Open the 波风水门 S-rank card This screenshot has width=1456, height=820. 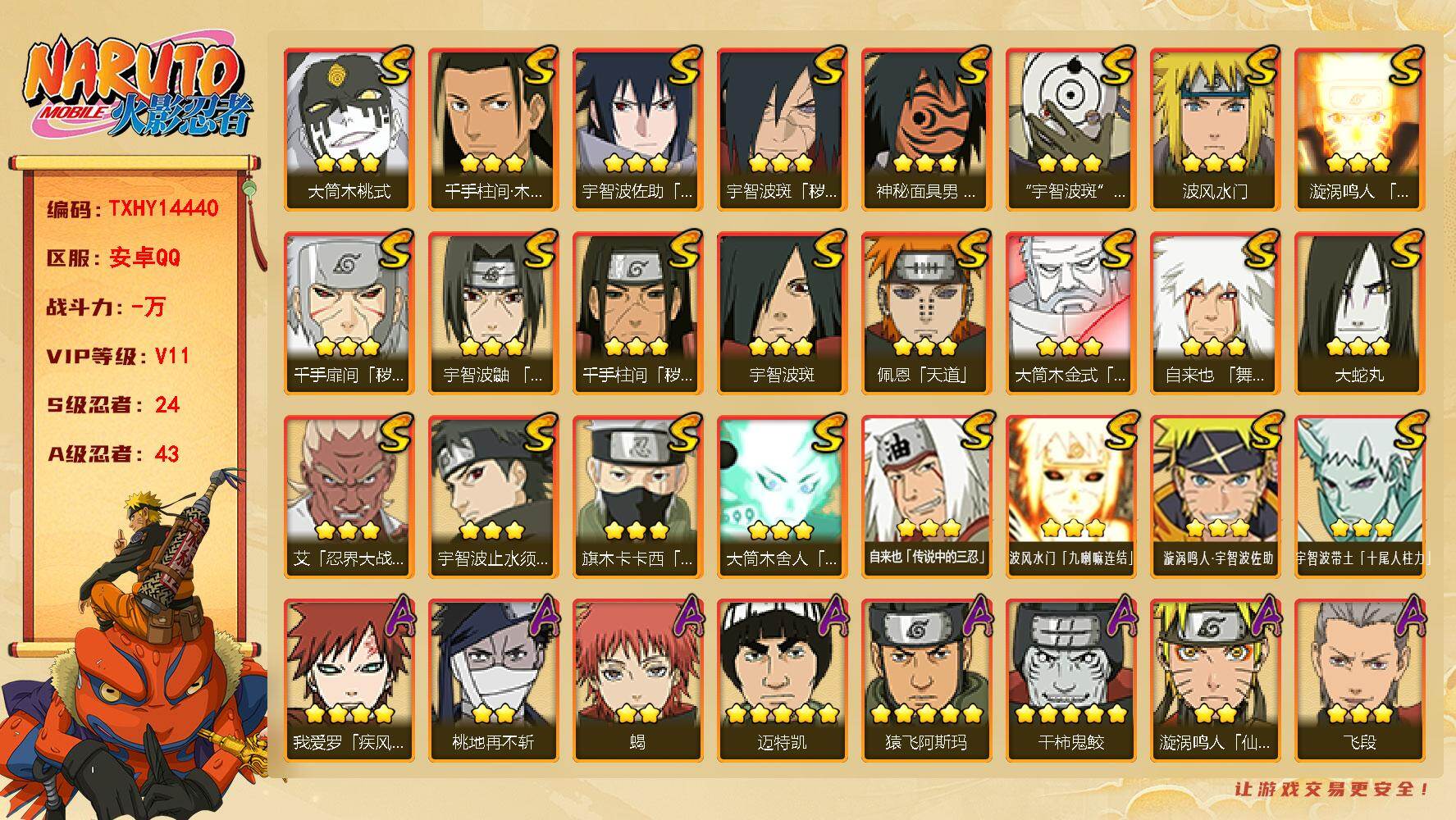coord(1215,129)
